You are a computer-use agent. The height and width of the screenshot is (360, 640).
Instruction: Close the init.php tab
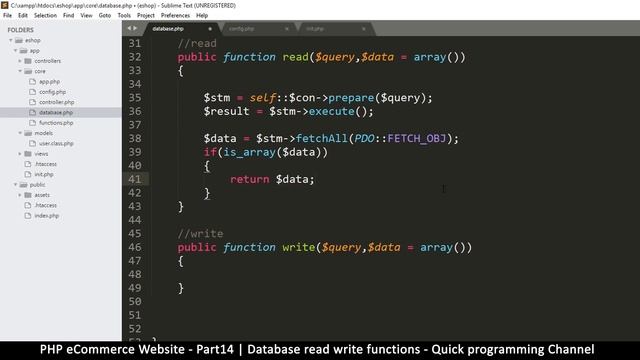[364, 29]
